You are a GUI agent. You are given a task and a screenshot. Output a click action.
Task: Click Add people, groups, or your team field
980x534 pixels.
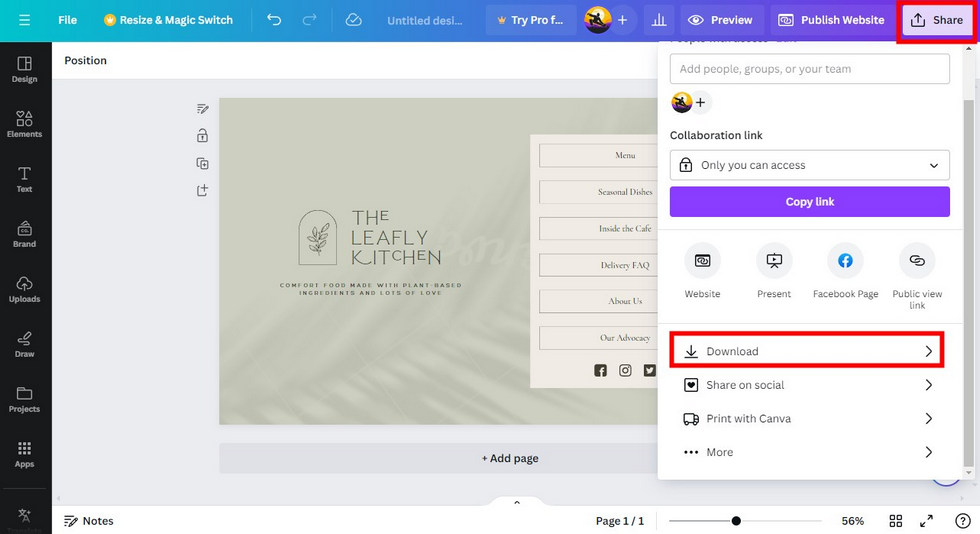pos(809,69)
